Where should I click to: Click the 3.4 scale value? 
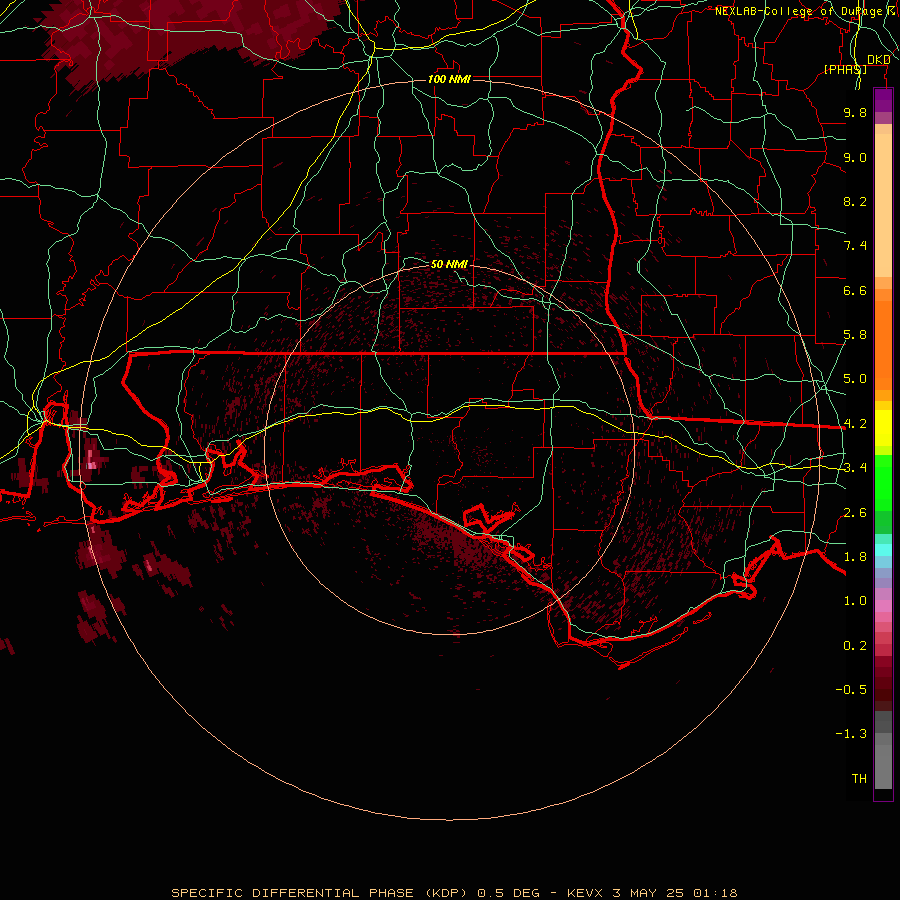pyautogui.click(x=855, y=468)
